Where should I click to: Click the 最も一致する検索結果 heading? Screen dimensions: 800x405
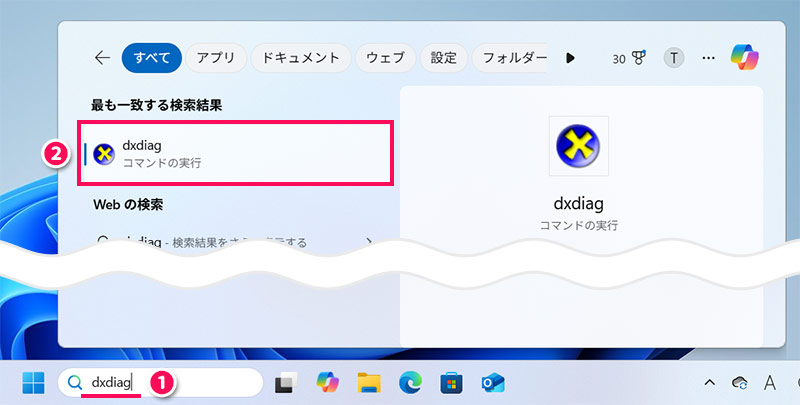(x=157, y=106)
